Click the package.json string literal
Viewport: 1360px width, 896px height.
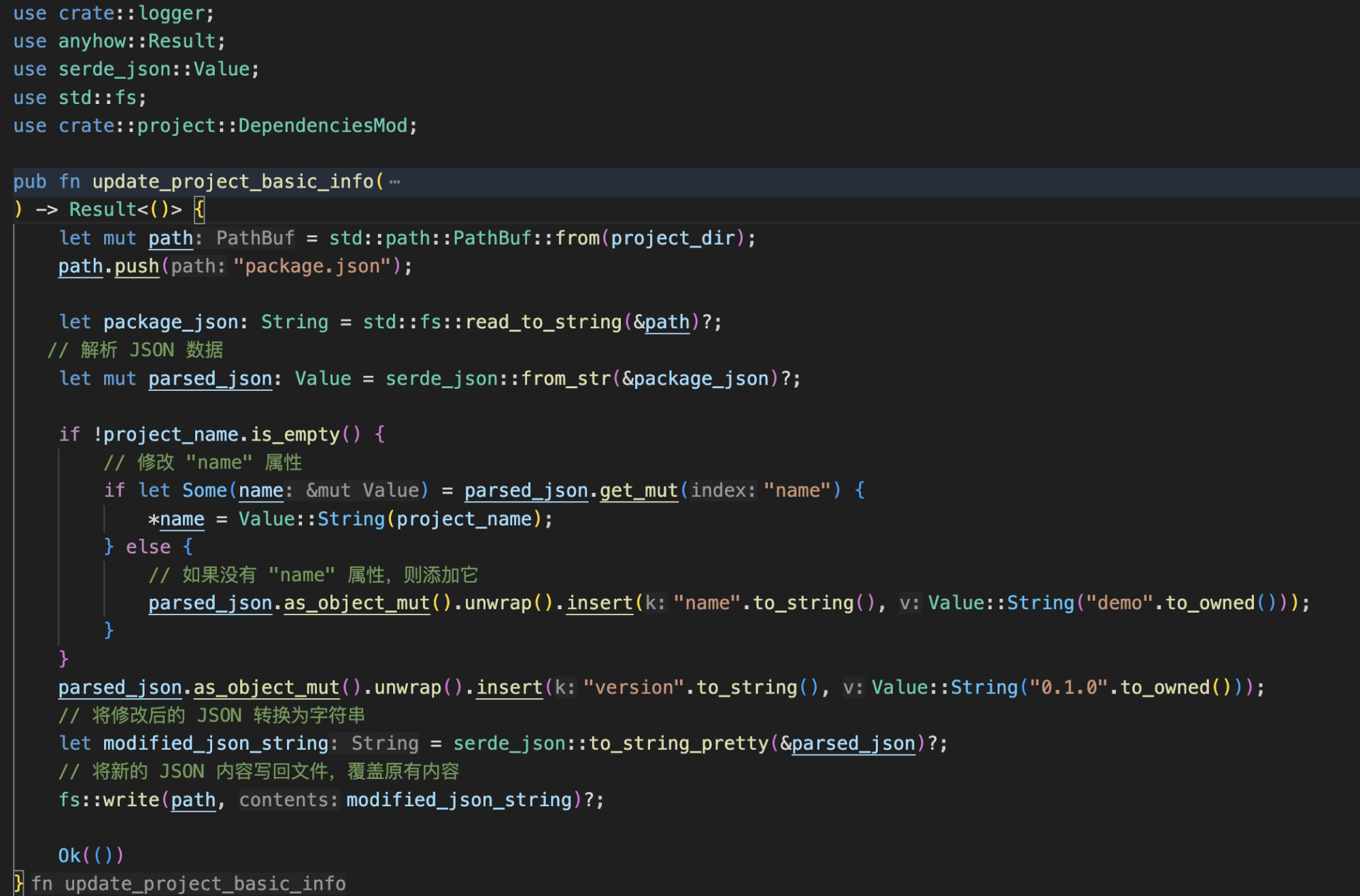point(313,265)
